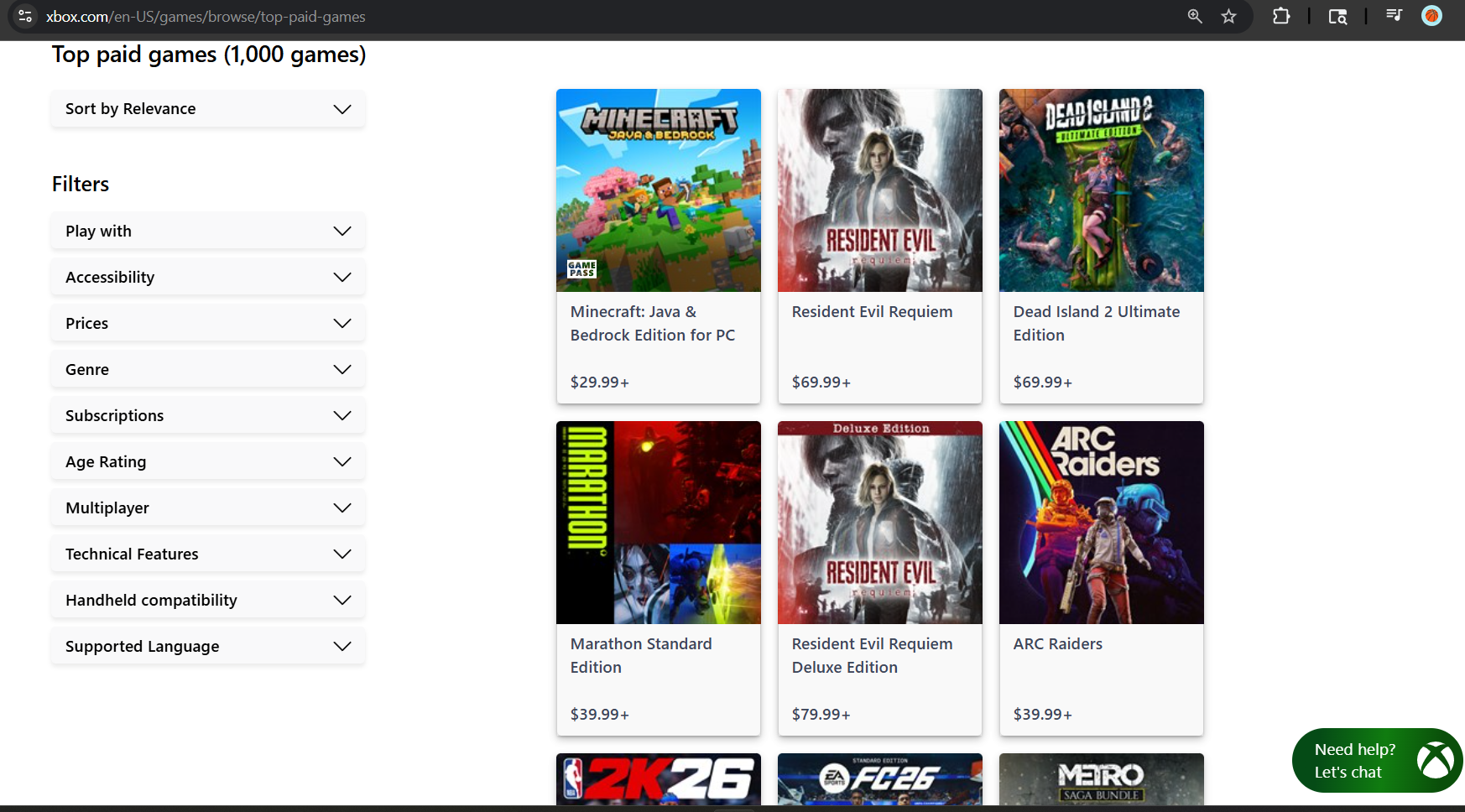
Task: Click the Minecraft: Java & Bedrock Edition for PC title
Action: (653, 324)
